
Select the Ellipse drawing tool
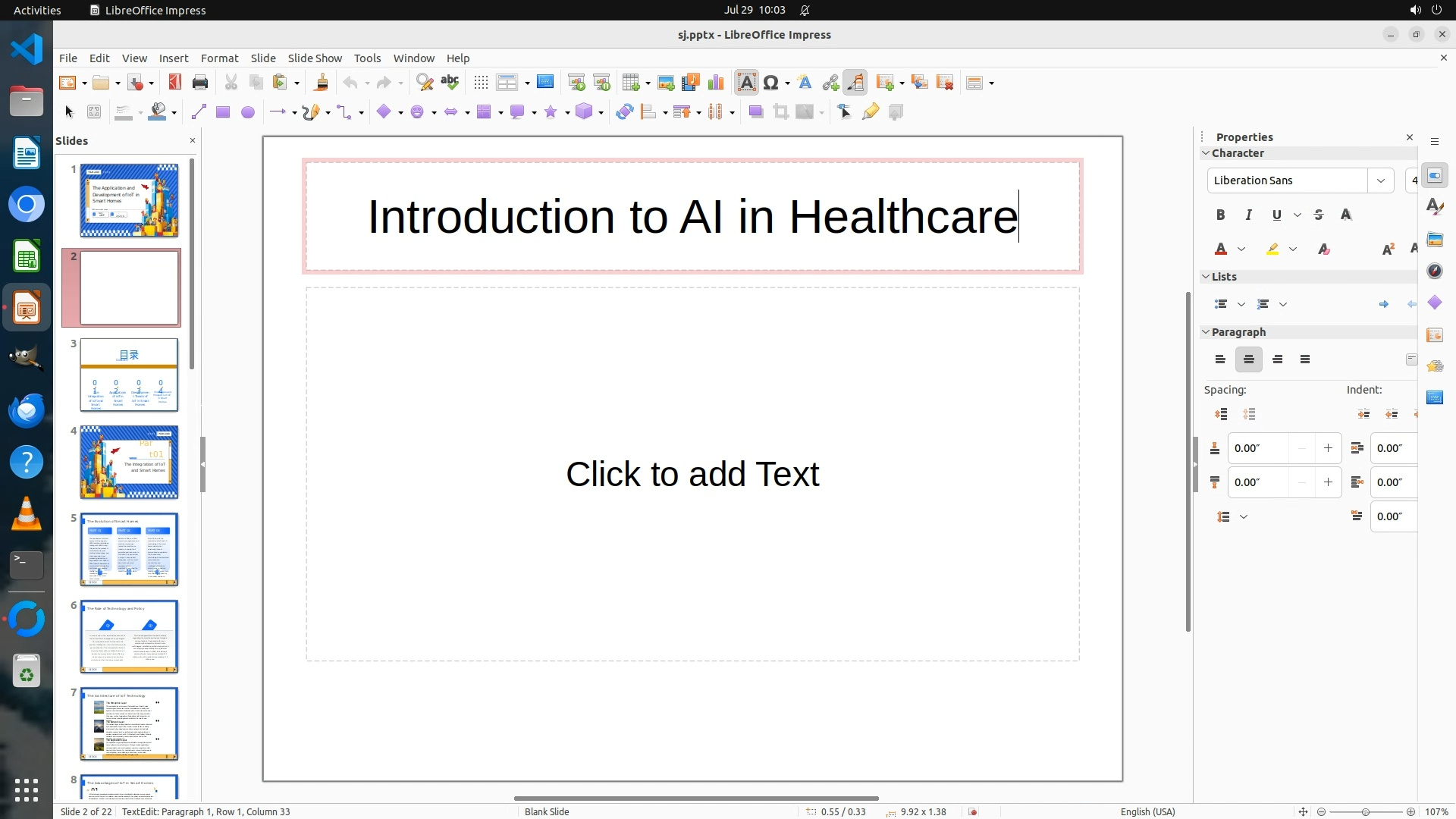tap(247, 112)
